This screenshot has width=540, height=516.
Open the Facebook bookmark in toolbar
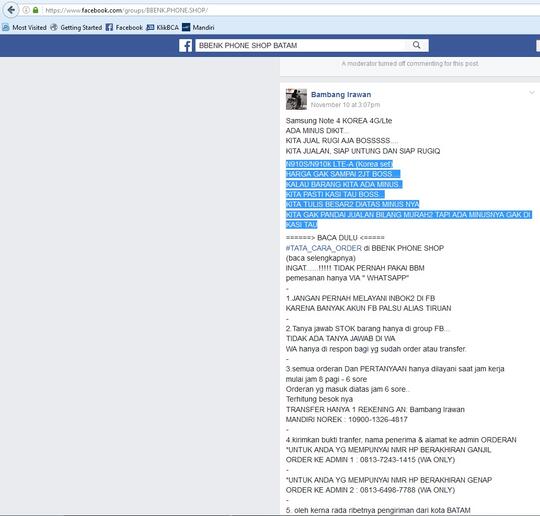coord(124,28)
